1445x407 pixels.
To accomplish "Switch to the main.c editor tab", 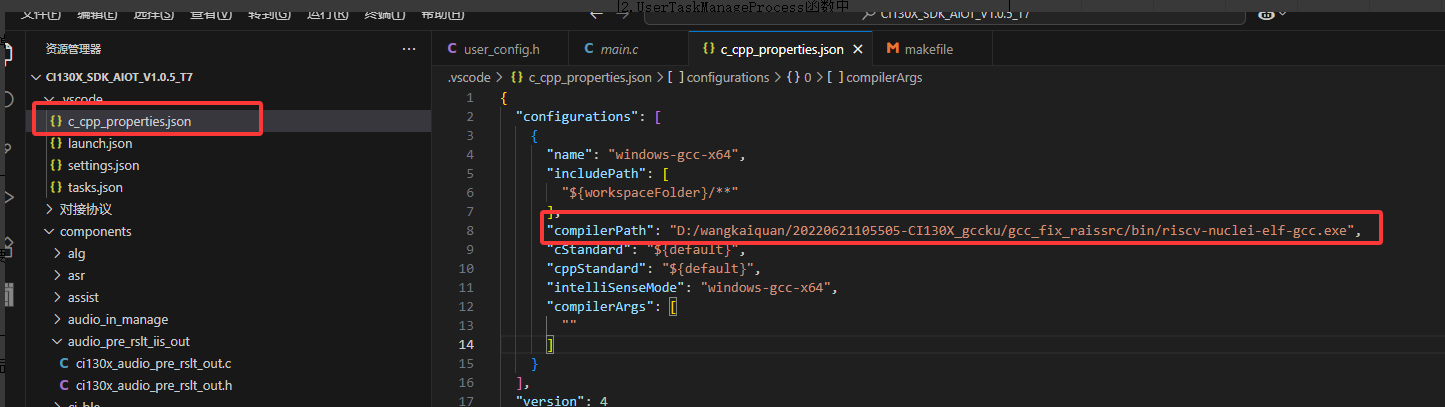I will [619, 49].
